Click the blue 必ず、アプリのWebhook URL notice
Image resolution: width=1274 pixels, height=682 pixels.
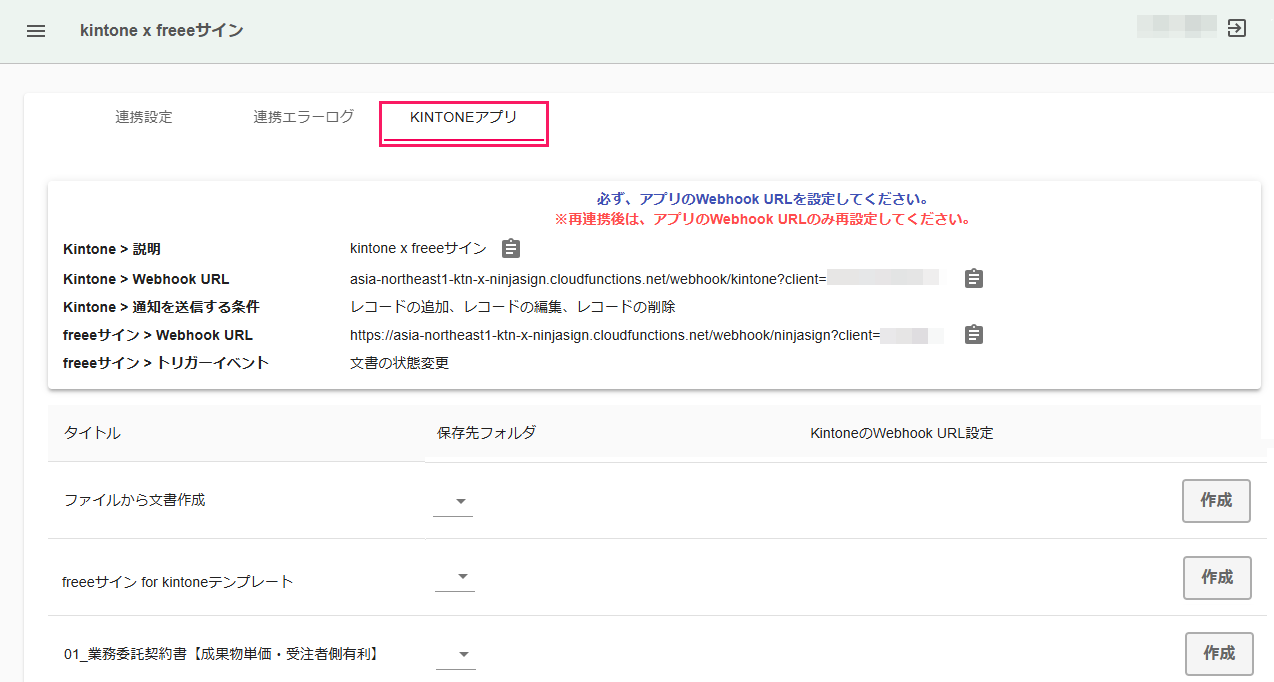762,199
